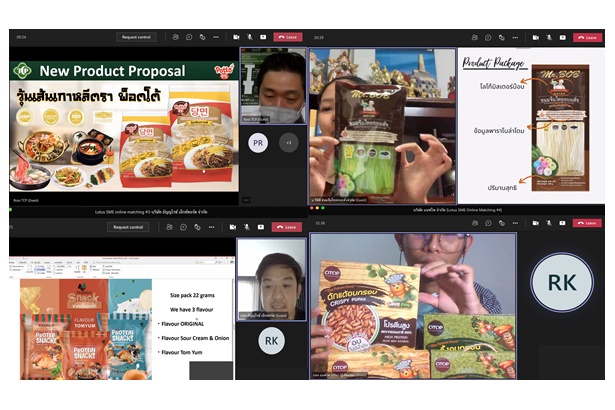Open more actions in New Product Proposal meeting
Image resolution: width=615 pixels, height=410 pixels.
pyautogui.click(x=216, y=37)
